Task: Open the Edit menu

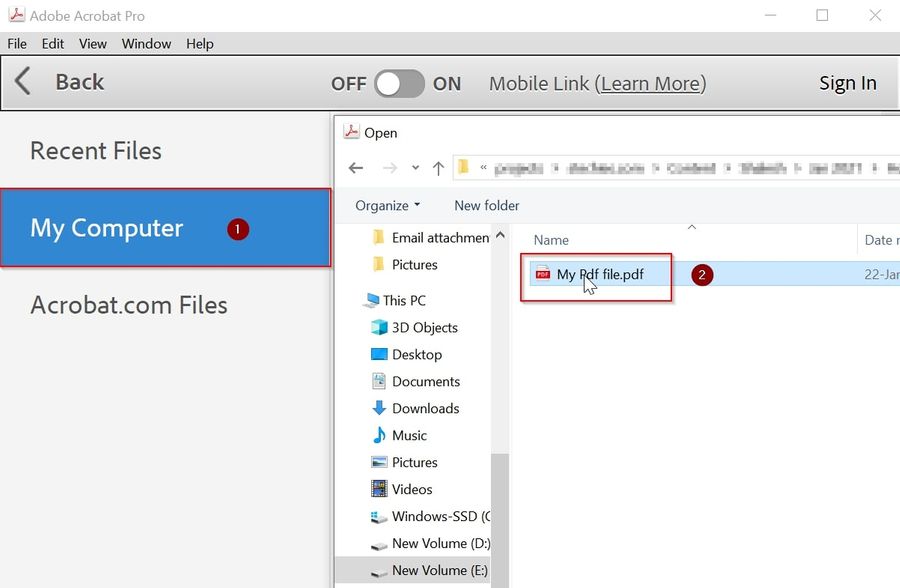Action: (x=52, y=44)
